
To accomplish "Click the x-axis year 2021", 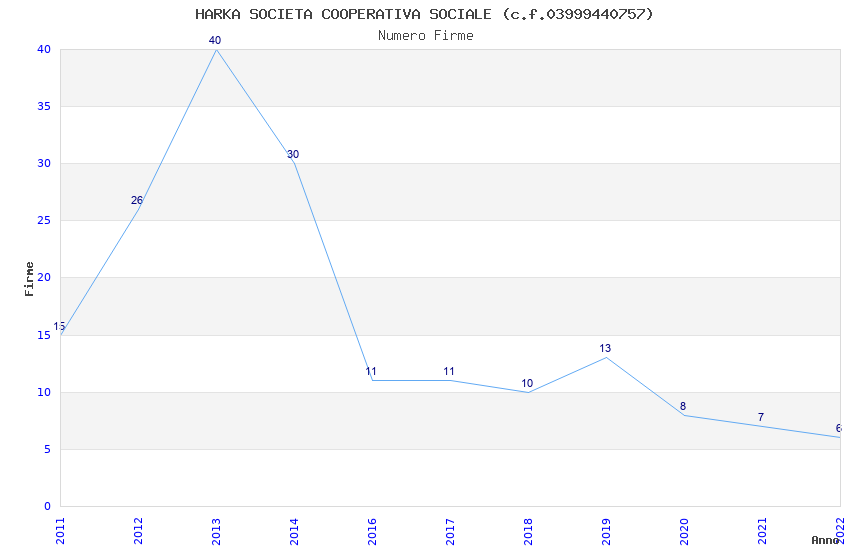I will [x=763, y=531].
